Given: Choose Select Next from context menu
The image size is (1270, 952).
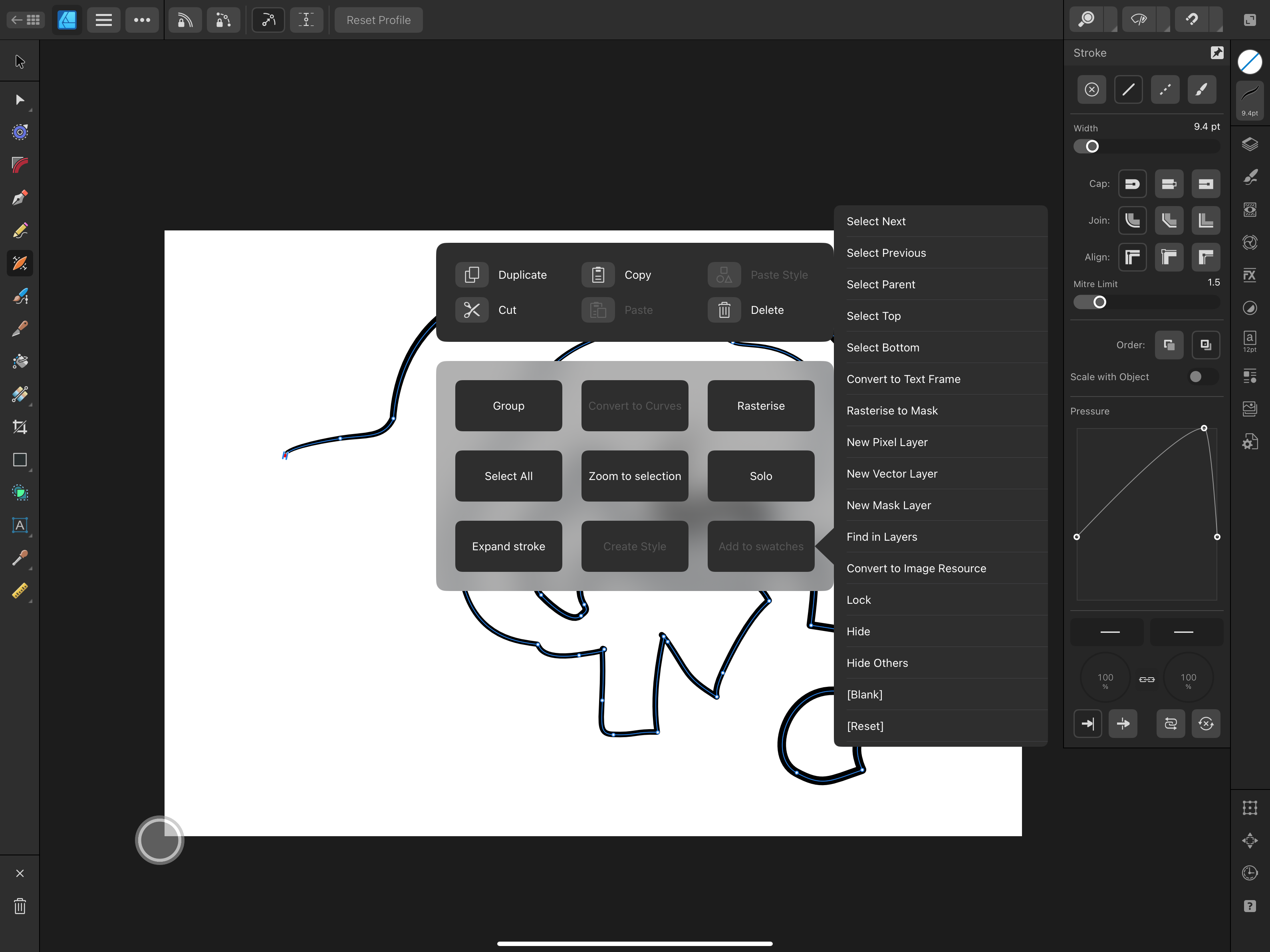Looking at the screenshot, I should (941, 222).
